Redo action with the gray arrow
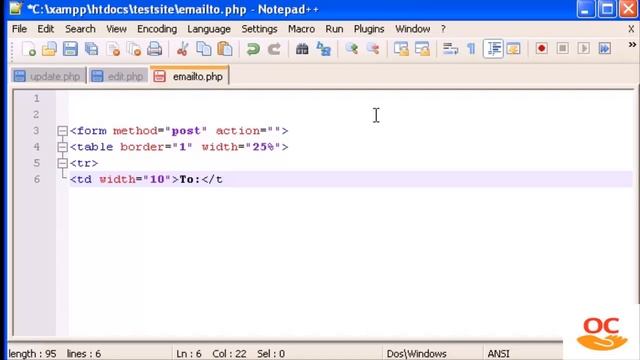Image resolution: width=640 pixels, height=360 pixels. pyautogui.click(x=274, y=49)
